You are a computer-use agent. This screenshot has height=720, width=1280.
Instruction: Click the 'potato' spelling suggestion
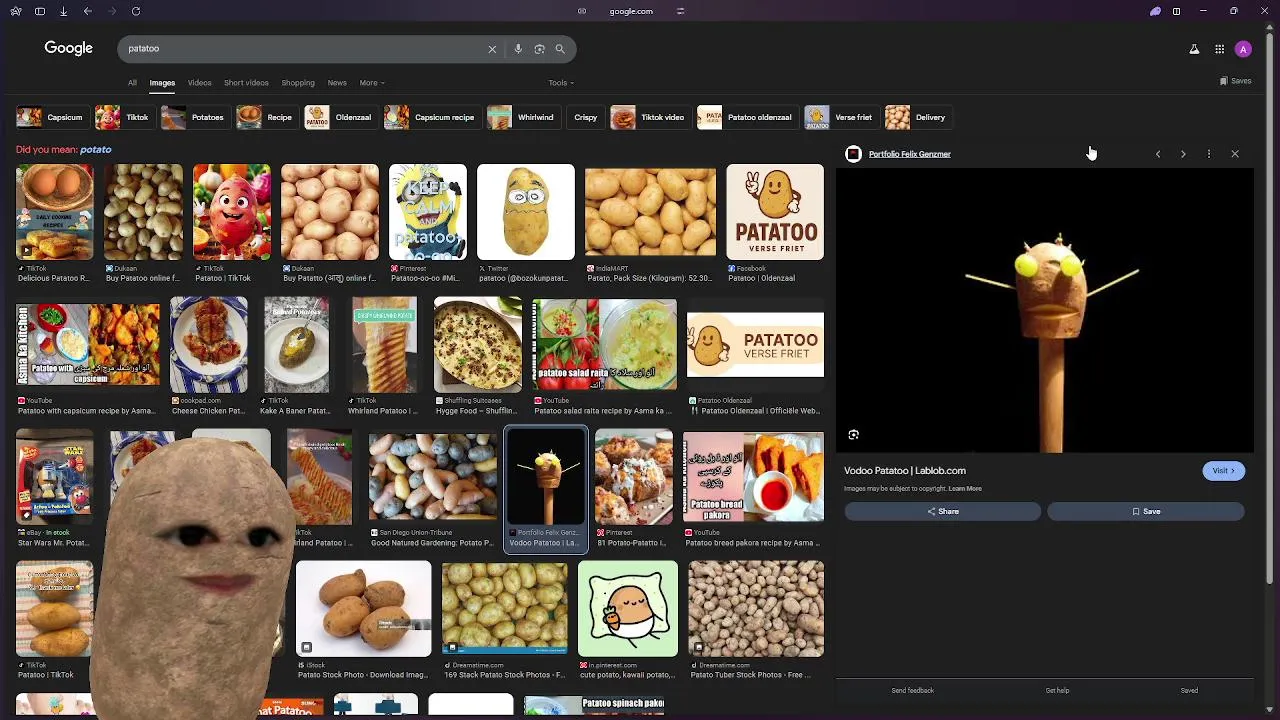click(x=96, y=149)
